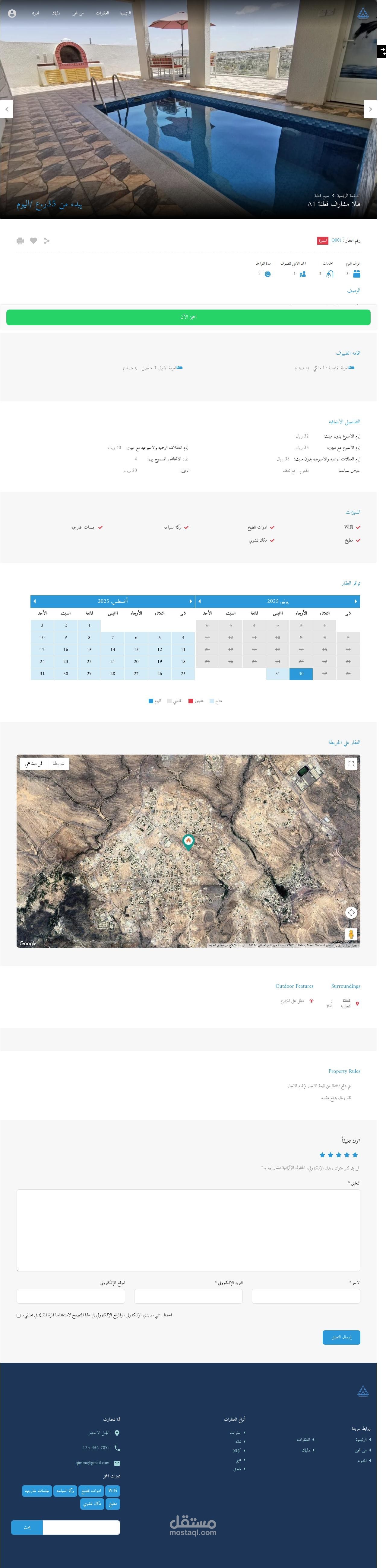The image size is (386, 1568).
Task: Click the footer email envelope icon
Action: point(117,1463)
